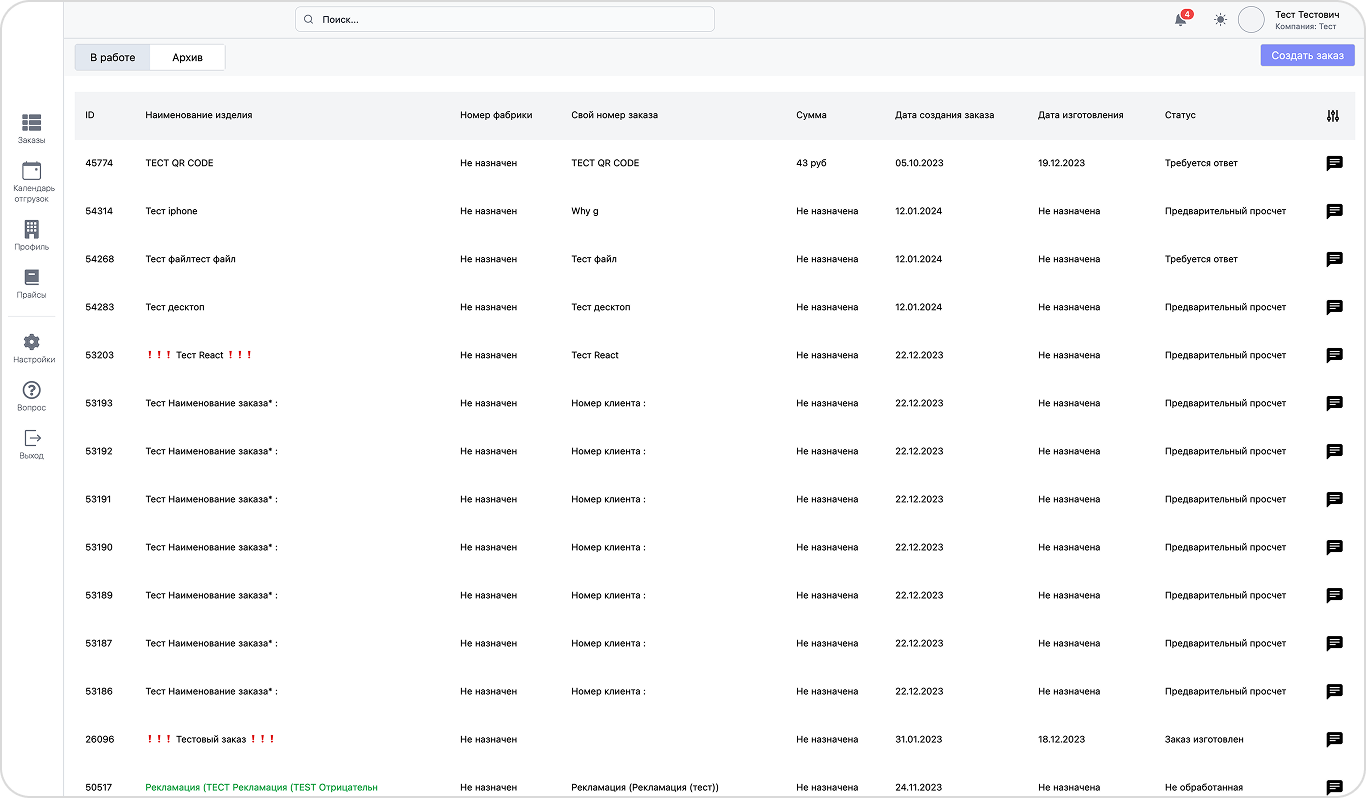The width and height of the screenshot is (1366, 798).
Task: Open chat for order 54268
Action: click(x=1334, y=259)
